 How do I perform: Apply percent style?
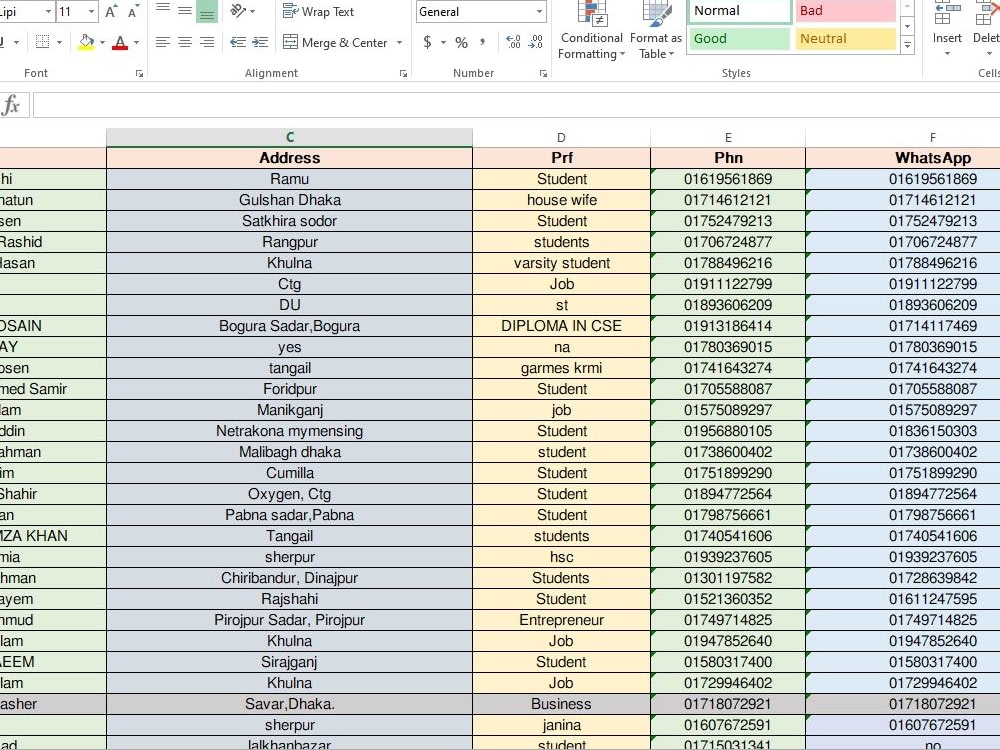pyautogui.click(x=462, y=43)
